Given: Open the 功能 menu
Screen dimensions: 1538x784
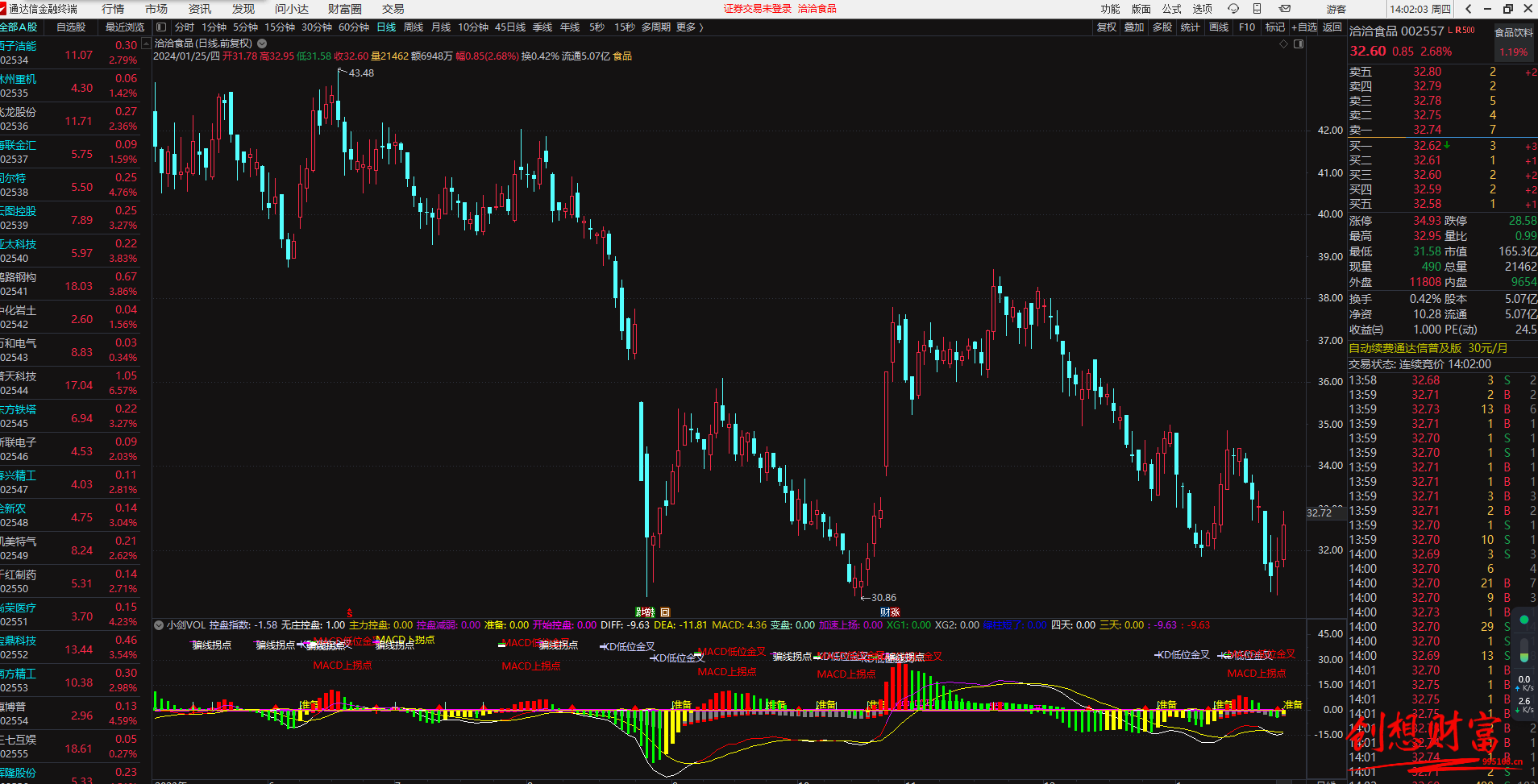Looking at the screenshot, I should [x=1111, y=9].
